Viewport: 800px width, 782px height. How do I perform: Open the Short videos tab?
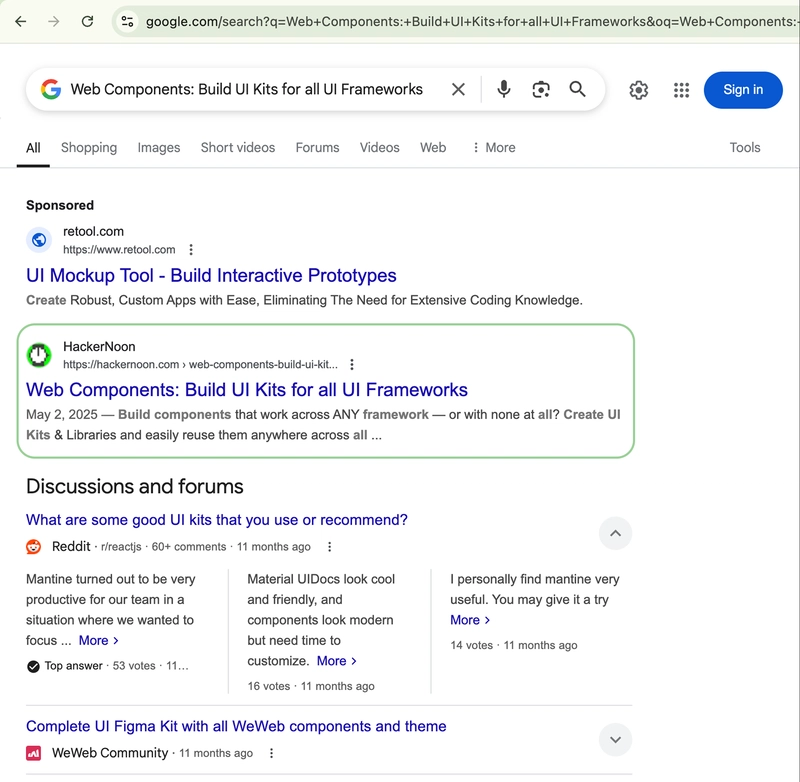[x=238, y=147]
